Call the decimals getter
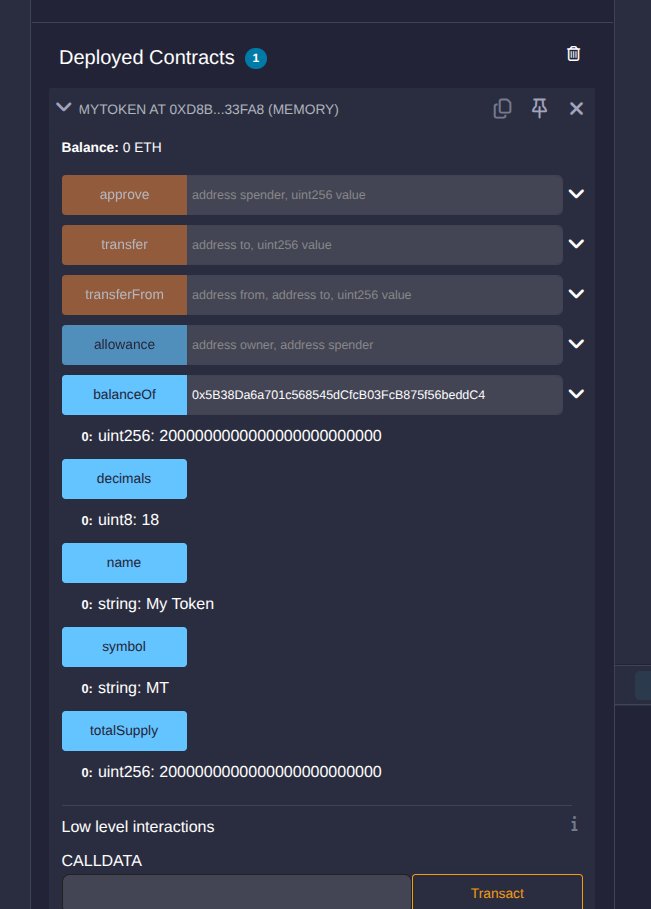Image resolution: width=651 pixels, height=909 pixels. [124, 479]
